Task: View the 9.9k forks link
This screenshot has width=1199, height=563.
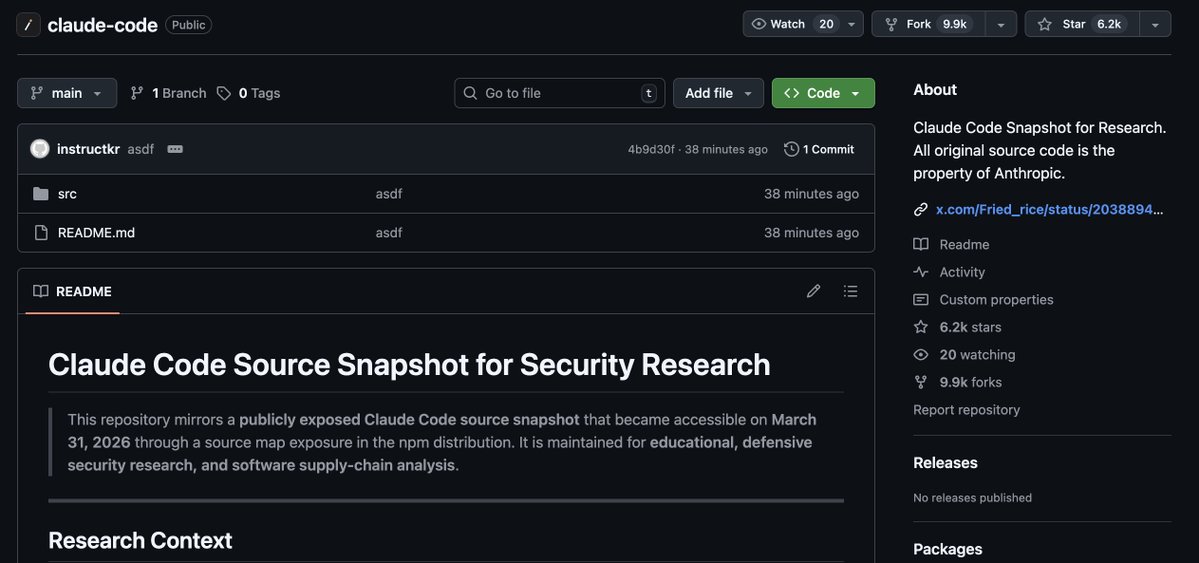Action: [970, 382]
